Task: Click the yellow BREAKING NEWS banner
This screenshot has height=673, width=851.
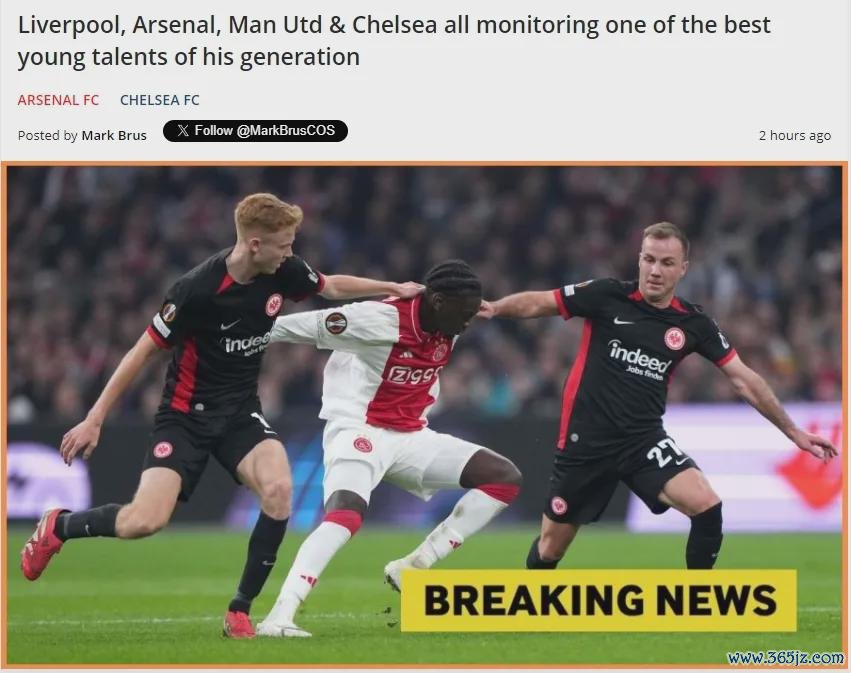Action: 599,600
